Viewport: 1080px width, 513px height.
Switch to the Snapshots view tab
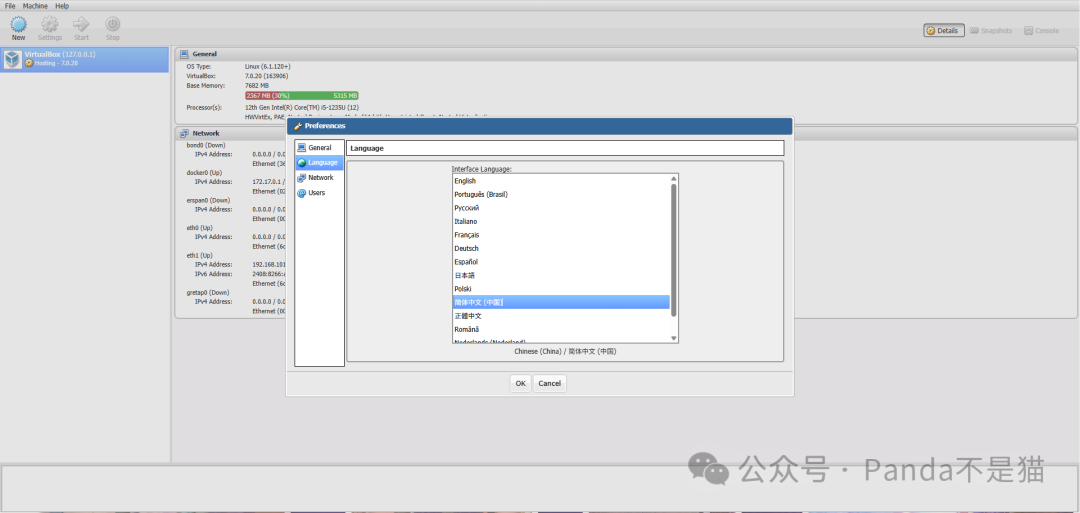point(991,30)
